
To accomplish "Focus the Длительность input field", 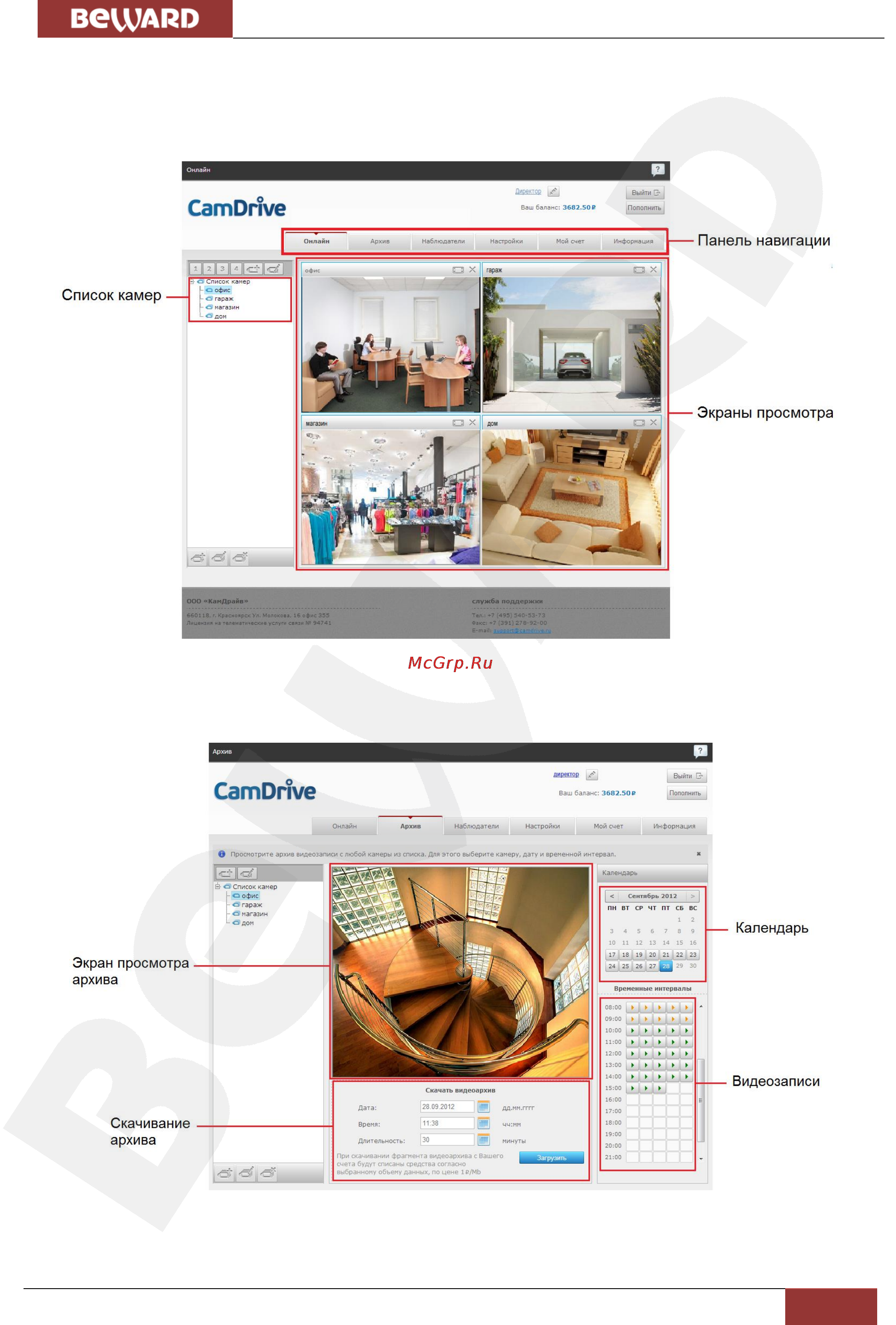I will [x=447, y=1140].
